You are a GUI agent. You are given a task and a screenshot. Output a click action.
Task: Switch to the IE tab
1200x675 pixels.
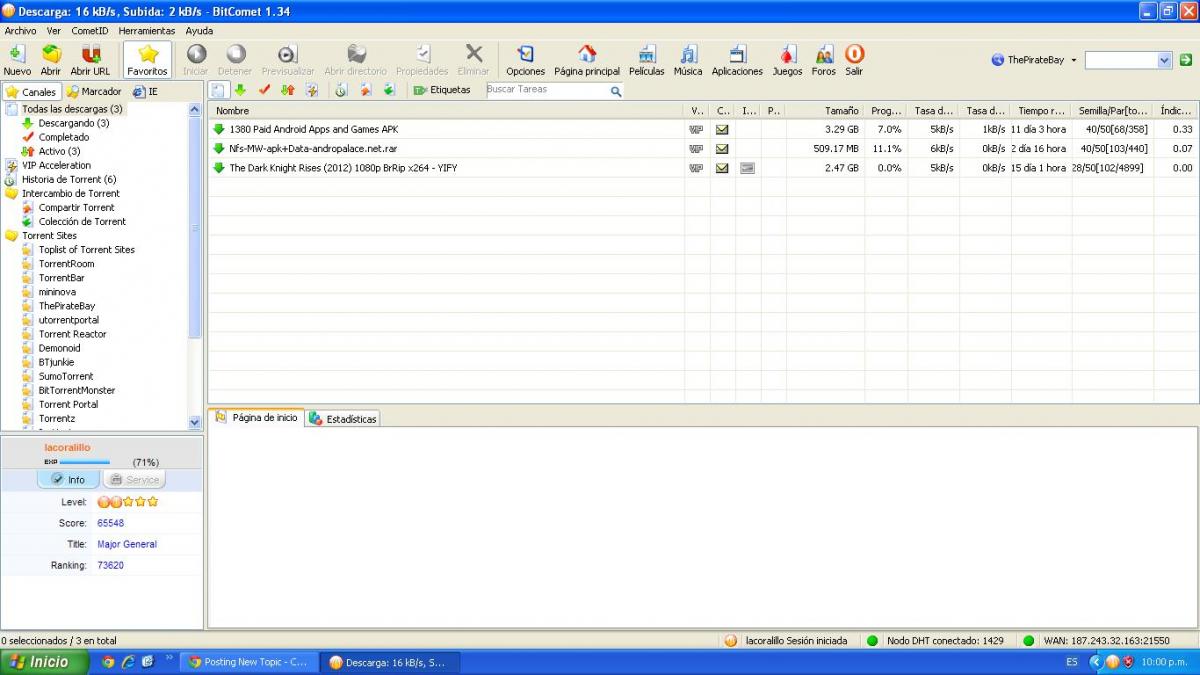pyautogui.click(x=145, y=92)
